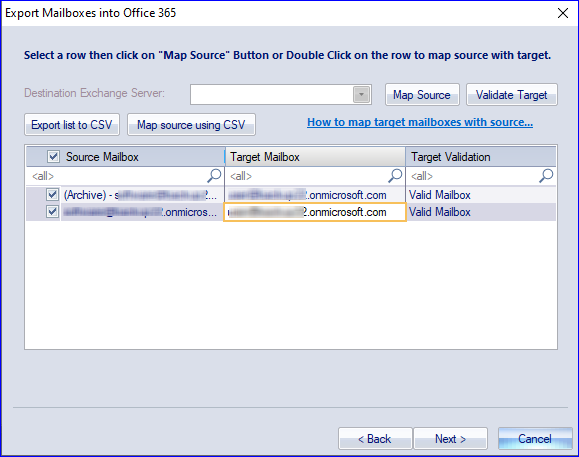Screen dimensions: 579x457
Task: Go back with the Back button
Action: [x=375, y=439]
